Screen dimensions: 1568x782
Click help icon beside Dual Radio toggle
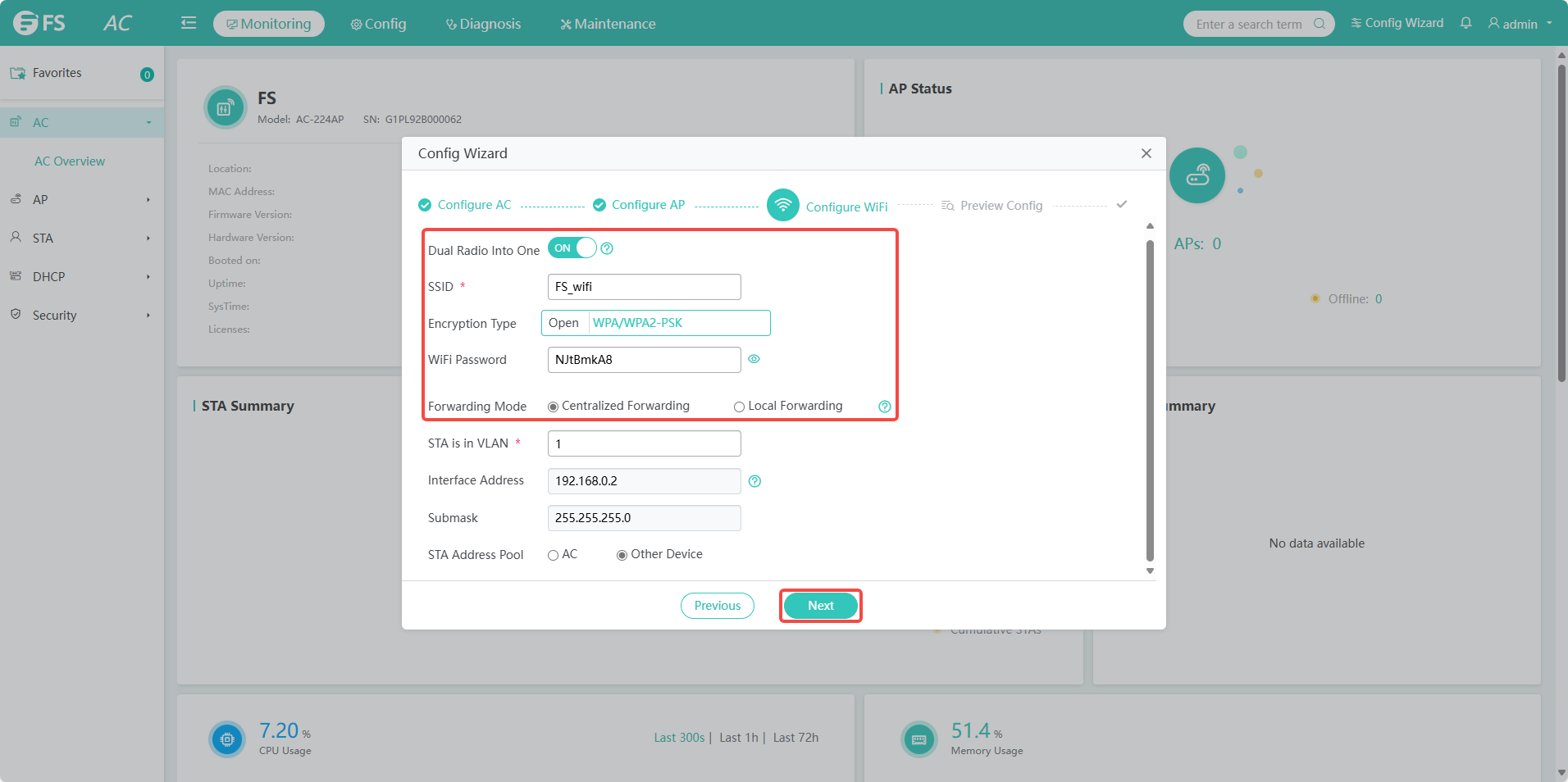[607, 248]
